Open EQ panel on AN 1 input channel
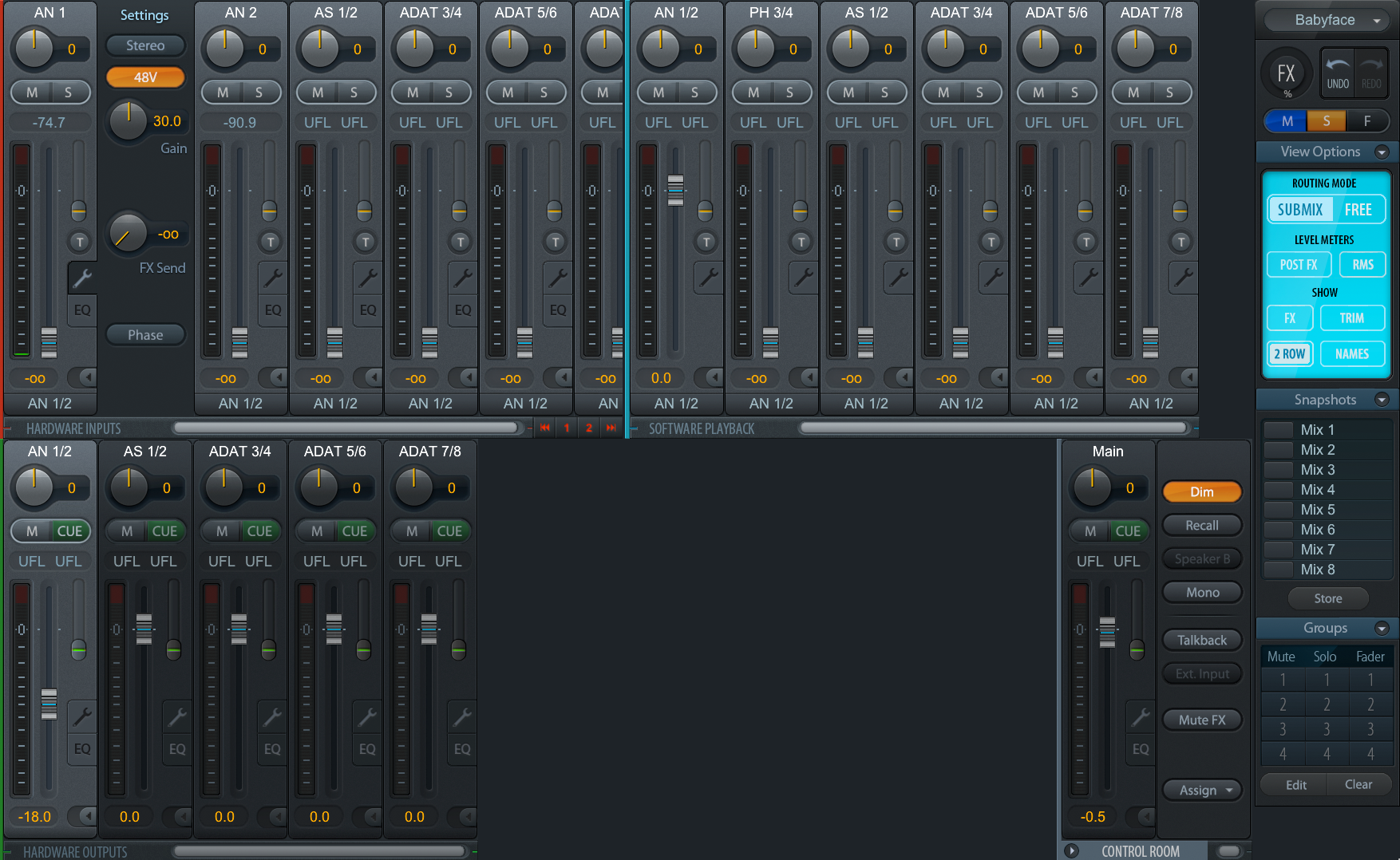The image size is (1400, 860). 82,310
